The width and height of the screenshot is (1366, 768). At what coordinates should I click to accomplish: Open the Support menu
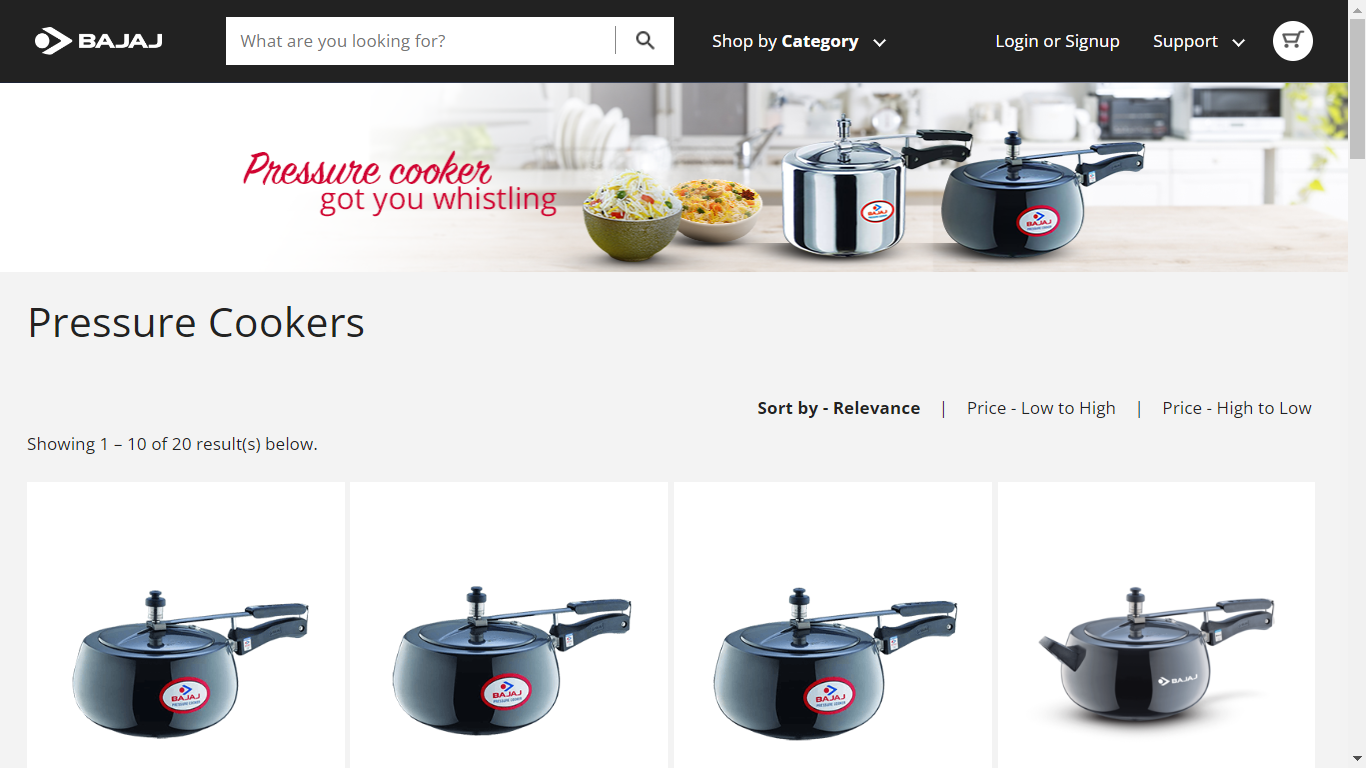pyautogui.click(x=1185, y=41)
